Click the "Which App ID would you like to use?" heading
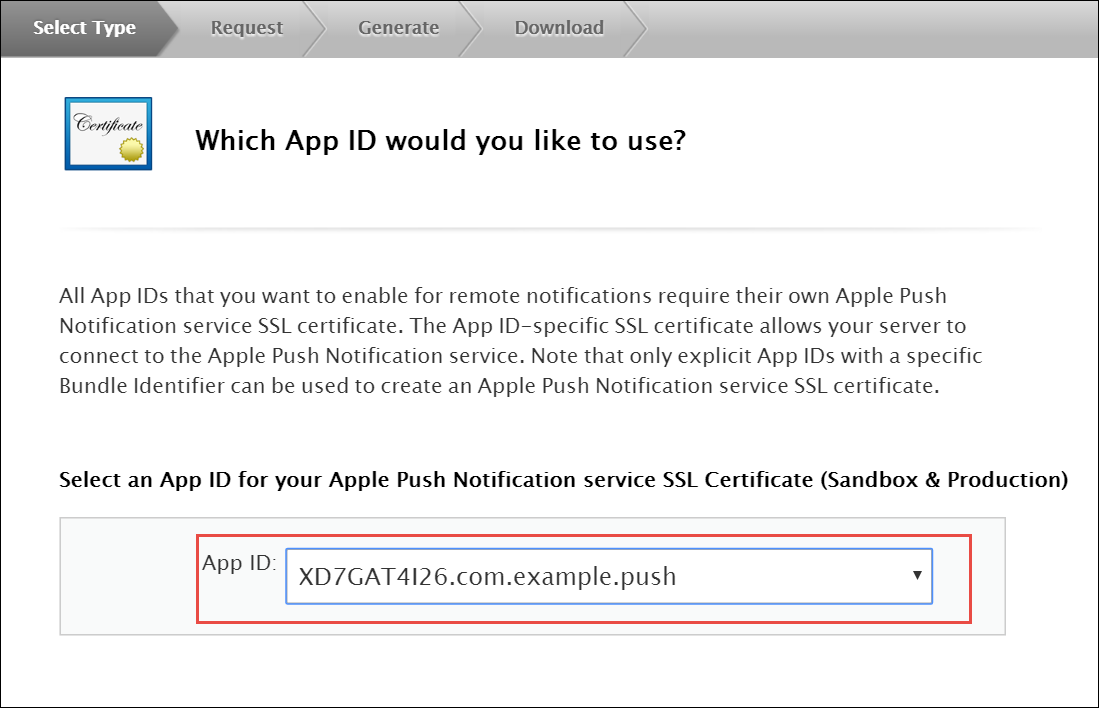Viewport: 1099px width, 708px height. coord(440,140)
